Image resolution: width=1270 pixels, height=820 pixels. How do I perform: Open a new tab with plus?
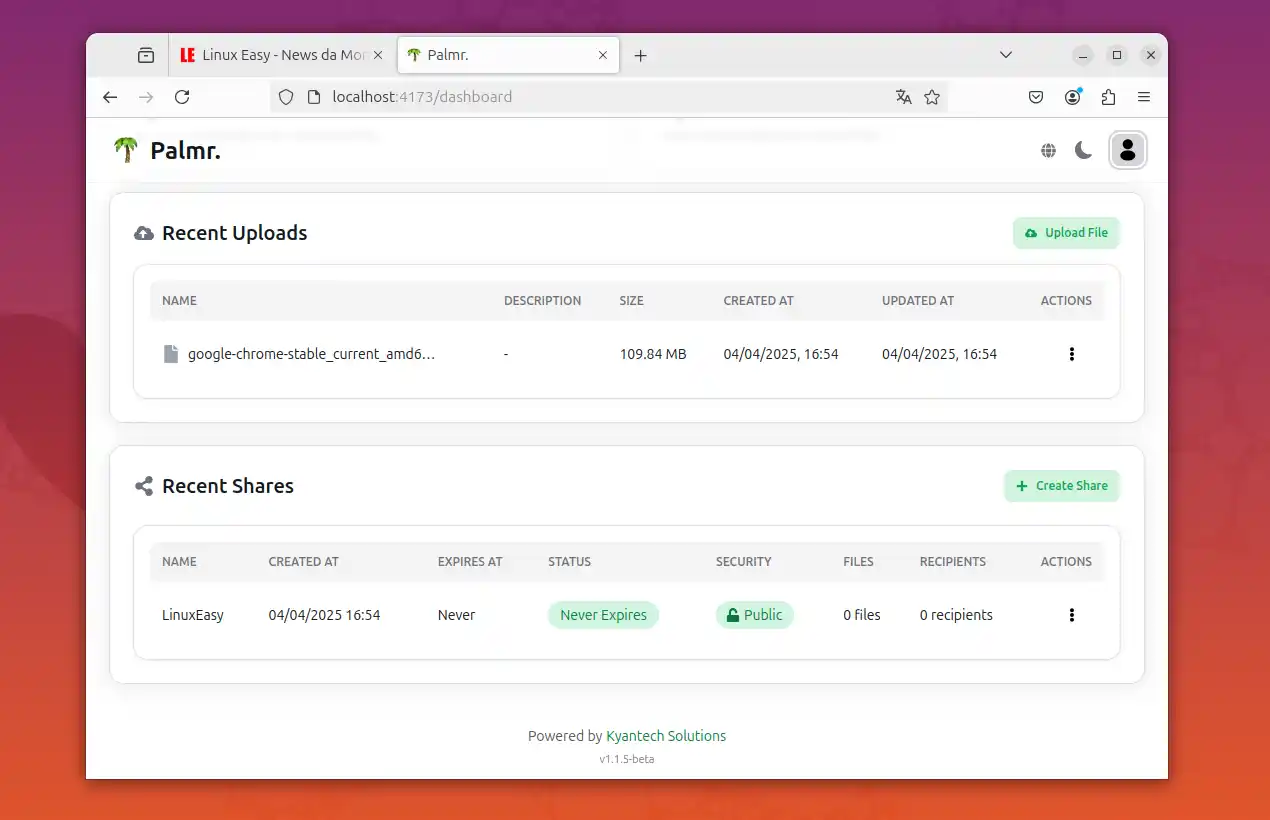(x=641, y=55)
